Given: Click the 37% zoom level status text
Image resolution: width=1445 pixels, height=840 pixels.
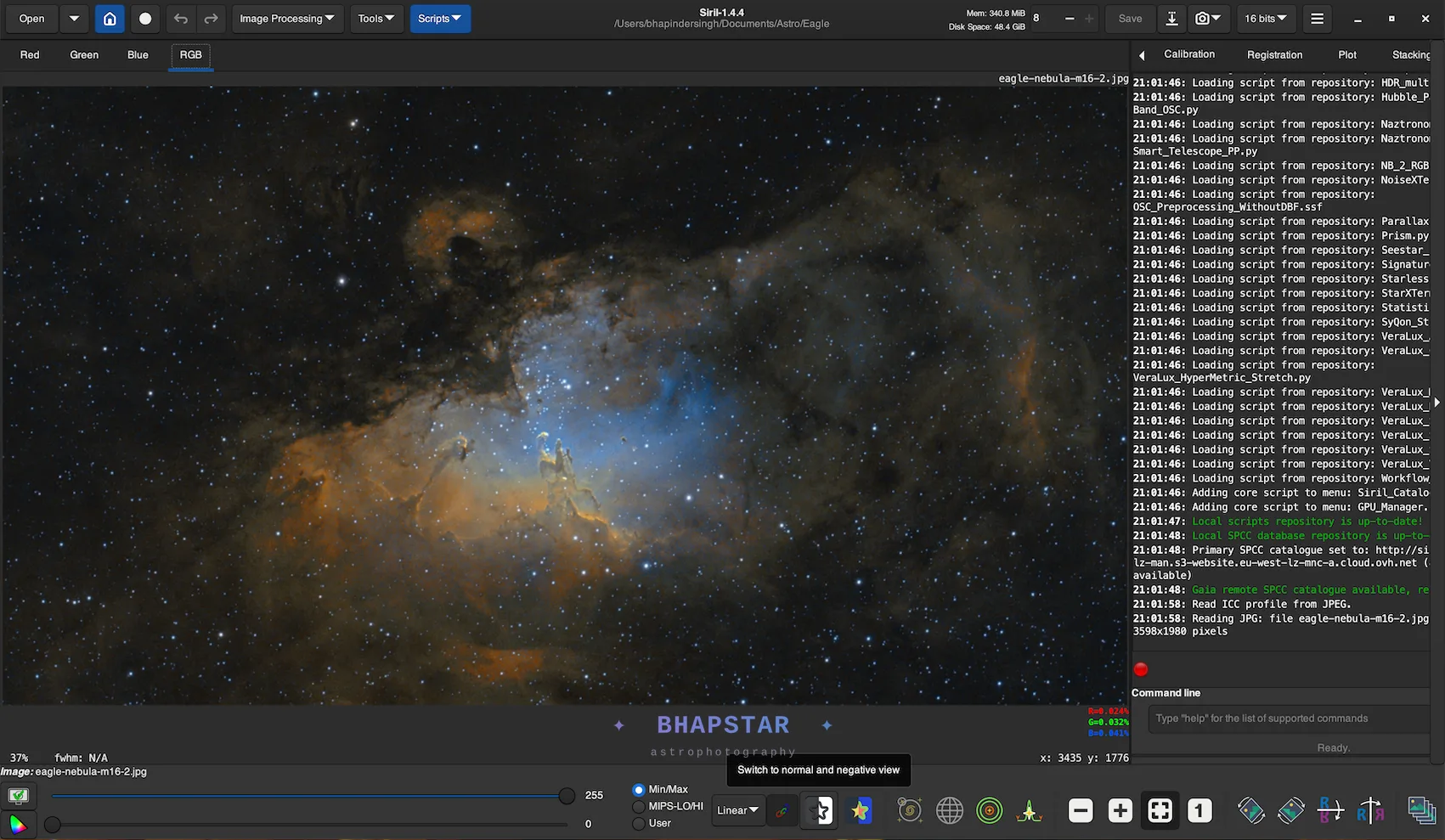Looking at the screenshot, I should pyautogui.click(x=19, y=758).
